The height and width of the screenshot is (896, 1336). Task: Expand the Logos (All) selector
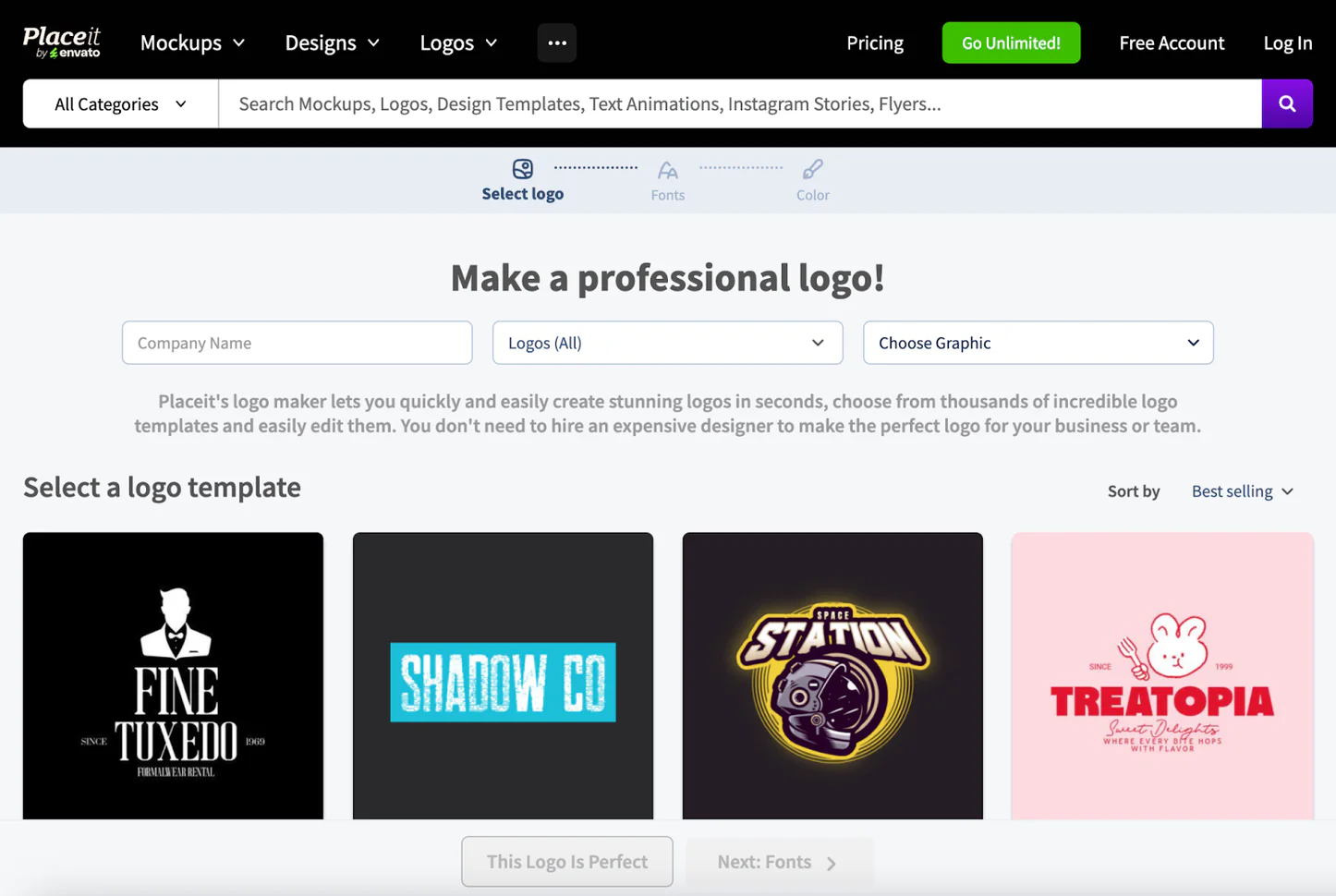666,343
